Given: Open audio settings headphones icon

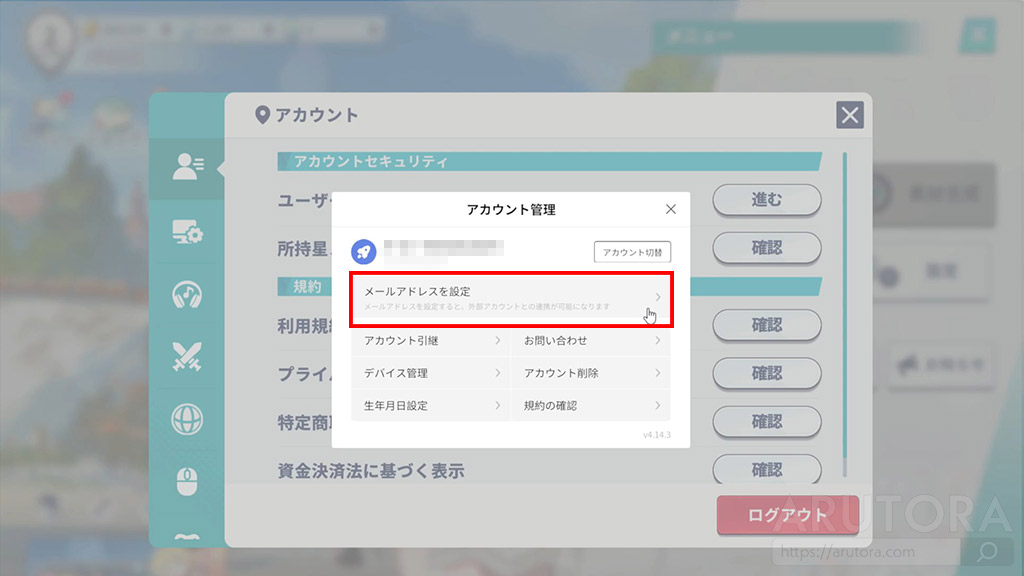Looking at the screenshot, I should click(187, 294).
